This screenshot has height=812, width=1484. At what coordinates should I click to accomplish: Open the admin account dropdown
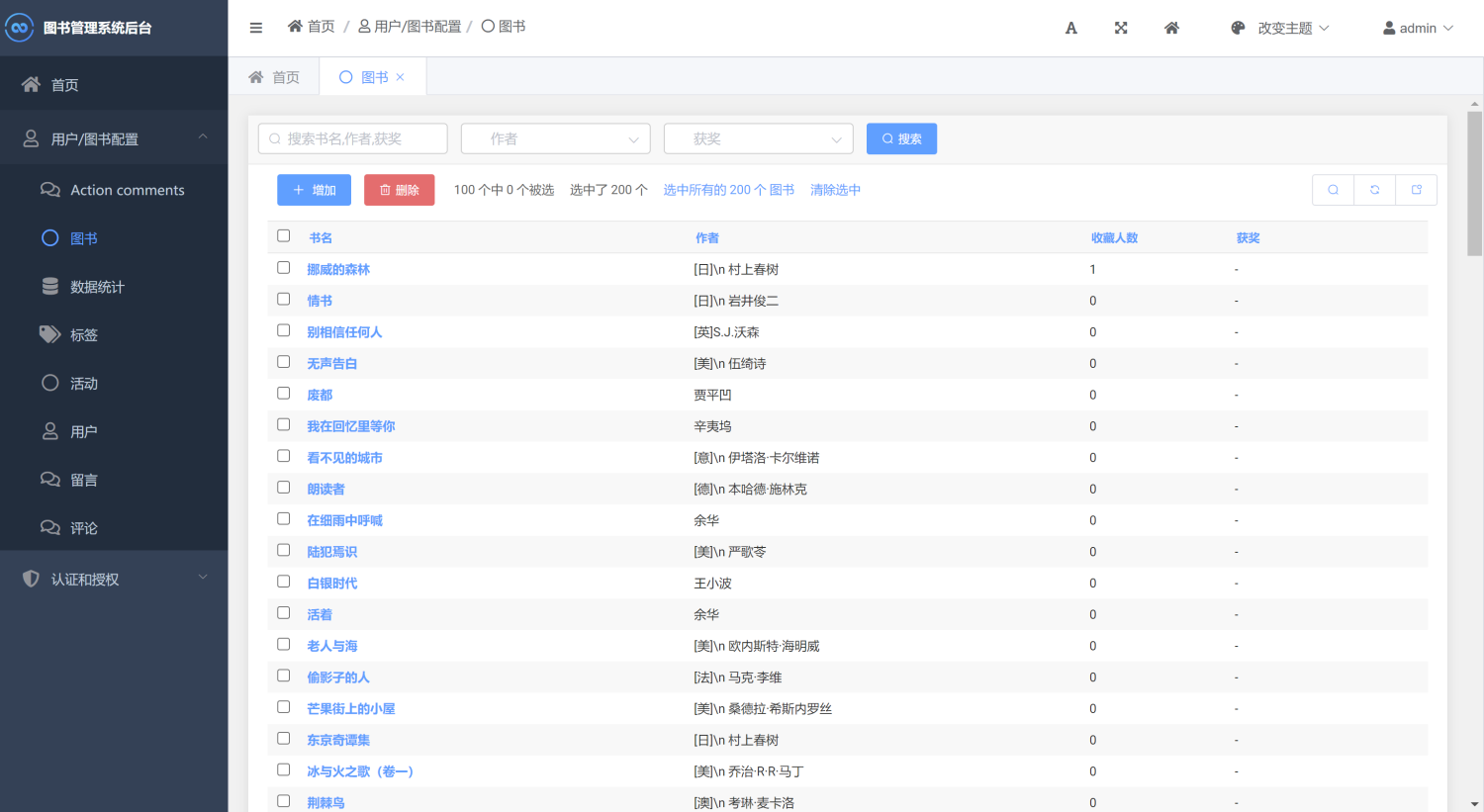1419,28
